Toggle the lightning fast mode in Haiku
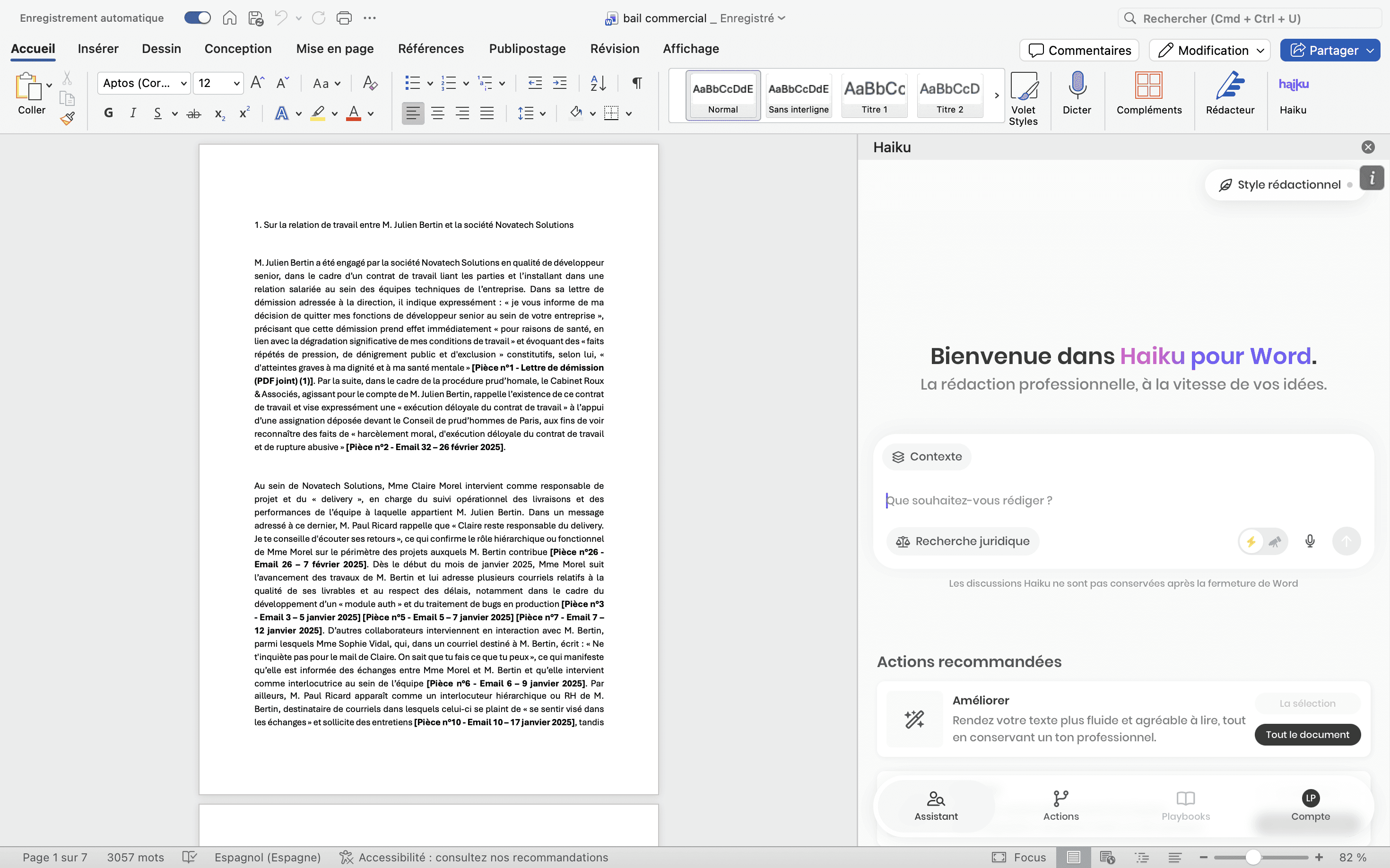Viewport: 1390px width, 868px height. (1251, 541)
